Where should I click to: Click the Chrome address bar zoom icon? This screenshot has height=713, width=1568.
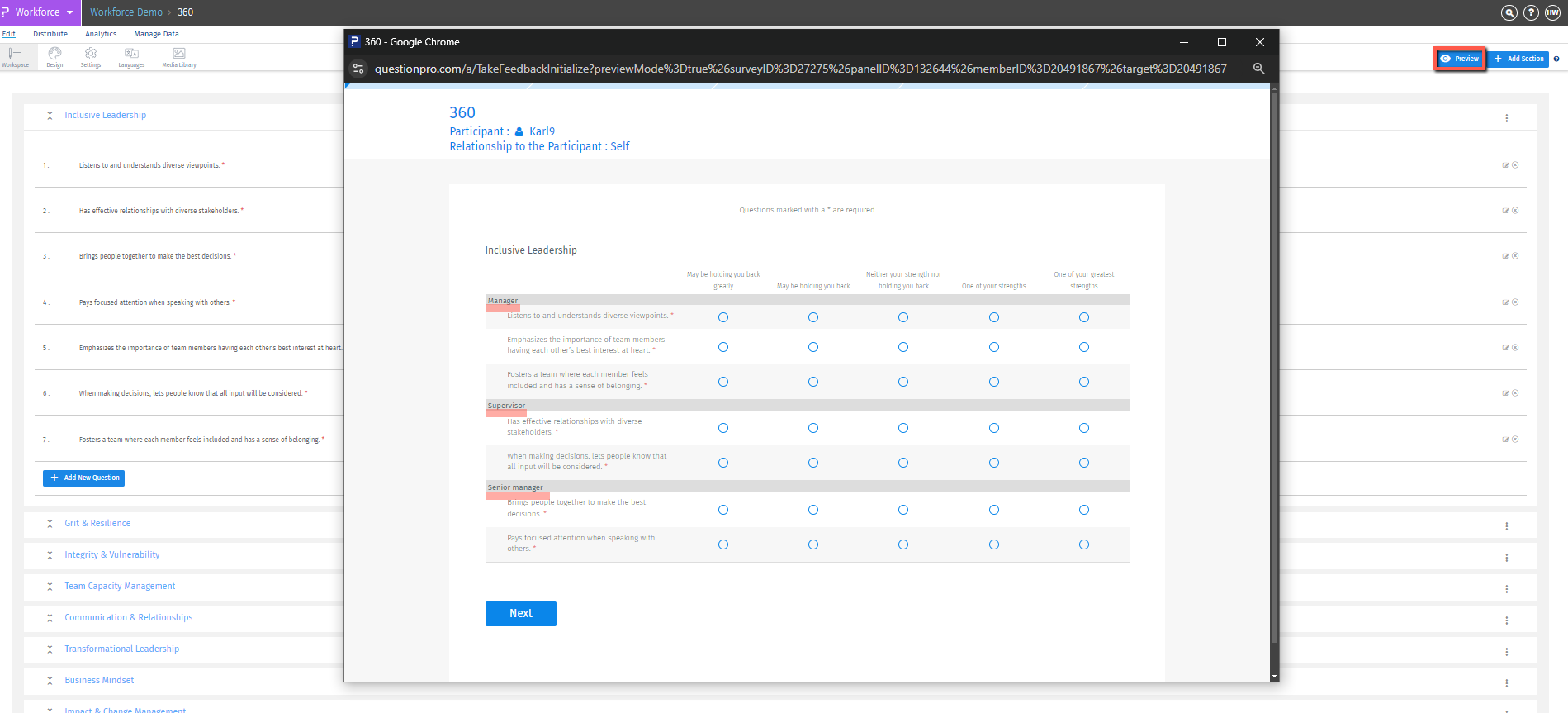click(1258, 69)
